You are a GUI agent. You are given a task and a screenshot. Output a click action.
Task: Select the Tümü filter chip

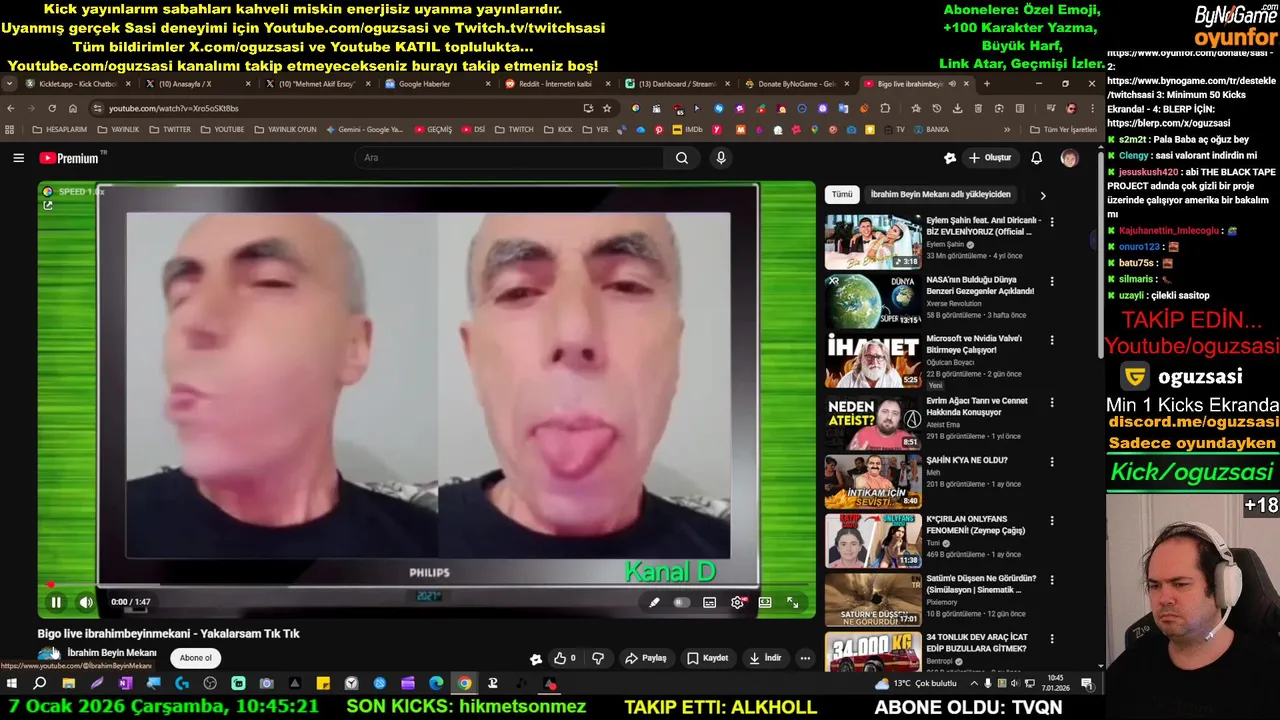click(x=842, y=195)
